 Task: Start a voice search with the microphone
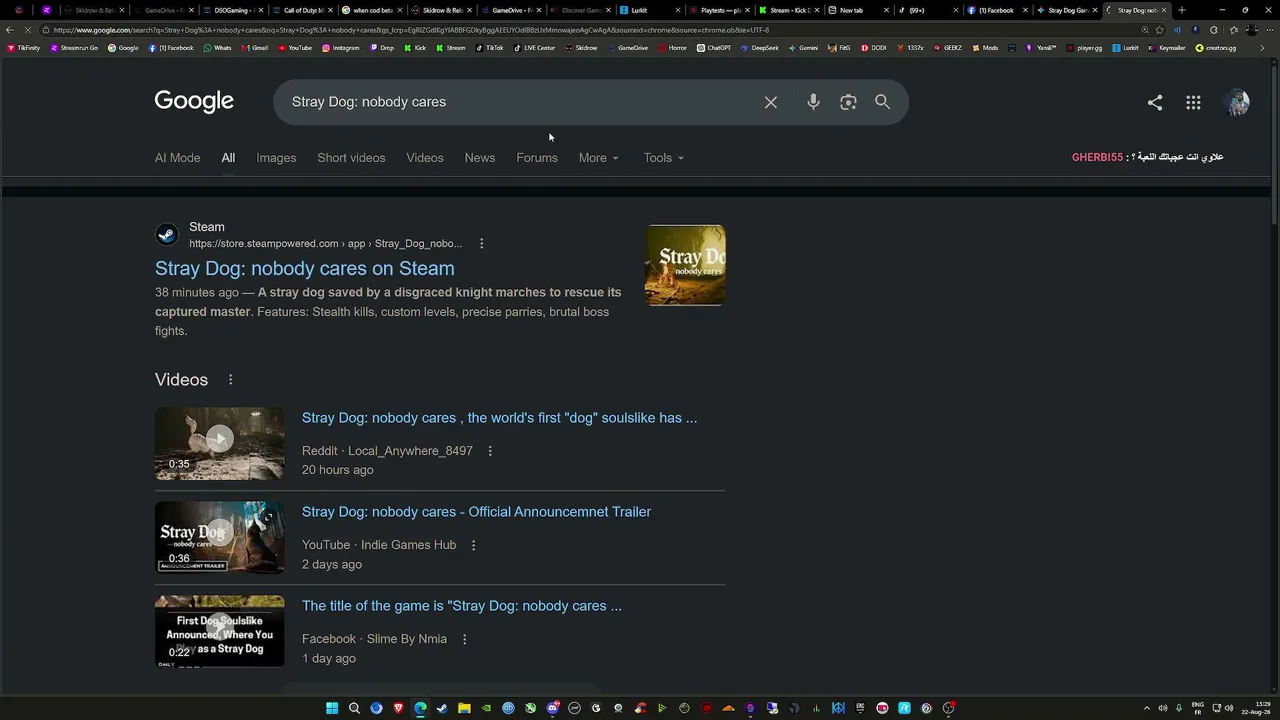pyautogui.click(x=813, y=102)
